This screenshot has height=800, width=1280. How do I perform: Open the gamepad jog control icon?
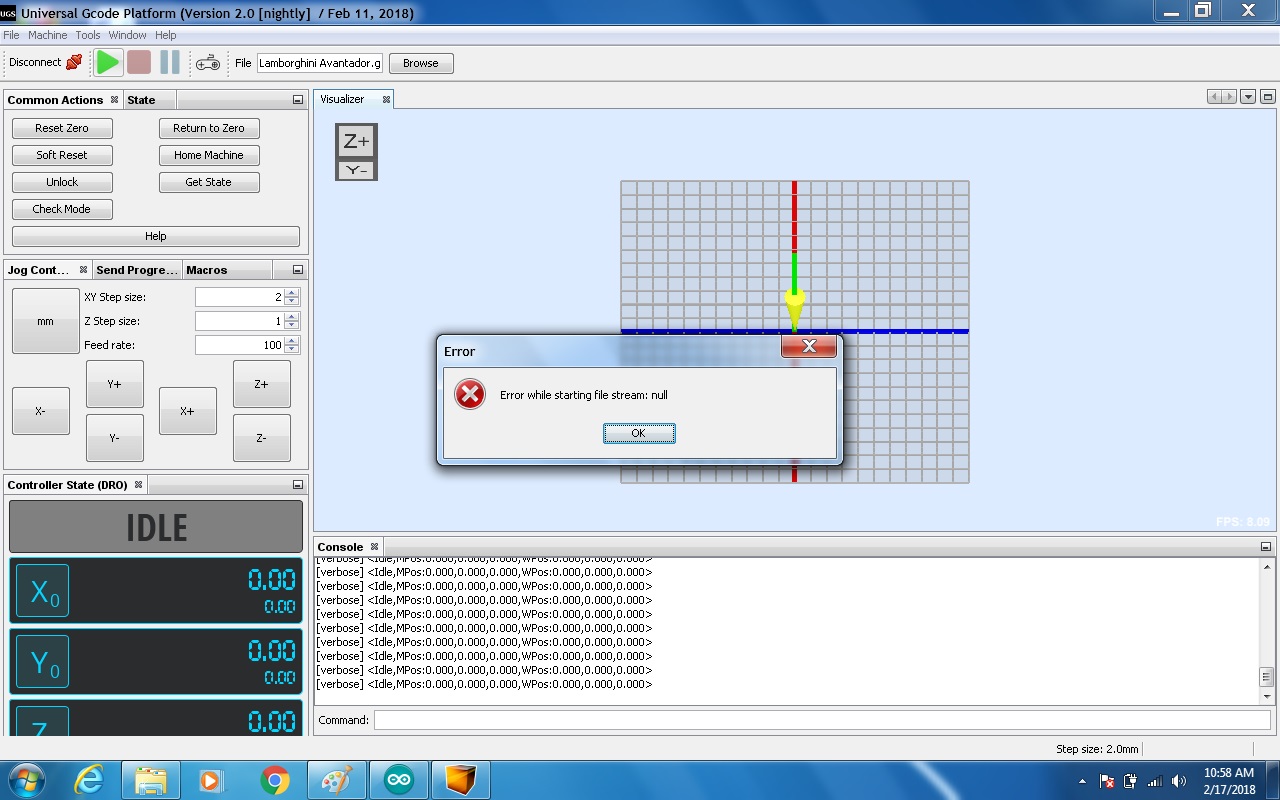pos(207,62)
